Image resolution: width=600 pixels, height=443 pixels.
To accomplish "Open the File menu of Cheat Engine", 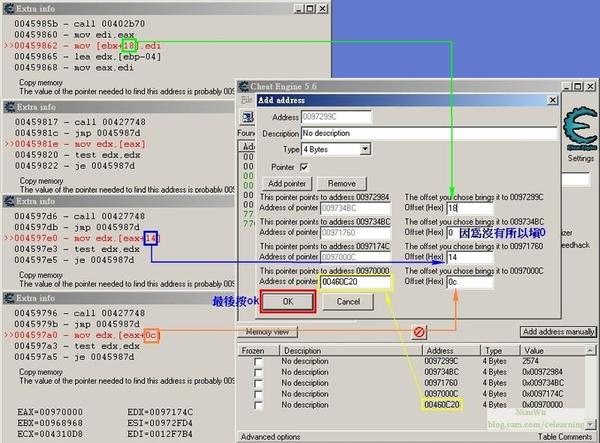I will [246, 100].
